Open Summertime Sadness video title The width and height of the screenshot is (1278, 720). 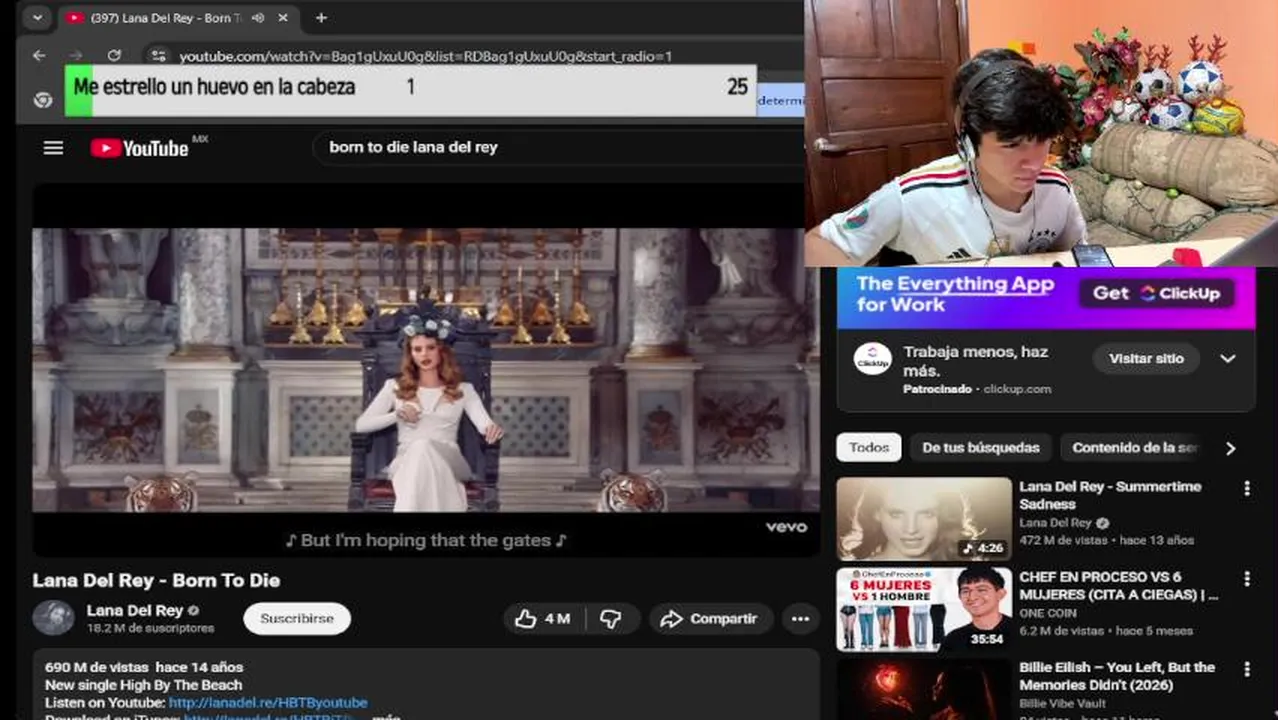point(1110,495)
